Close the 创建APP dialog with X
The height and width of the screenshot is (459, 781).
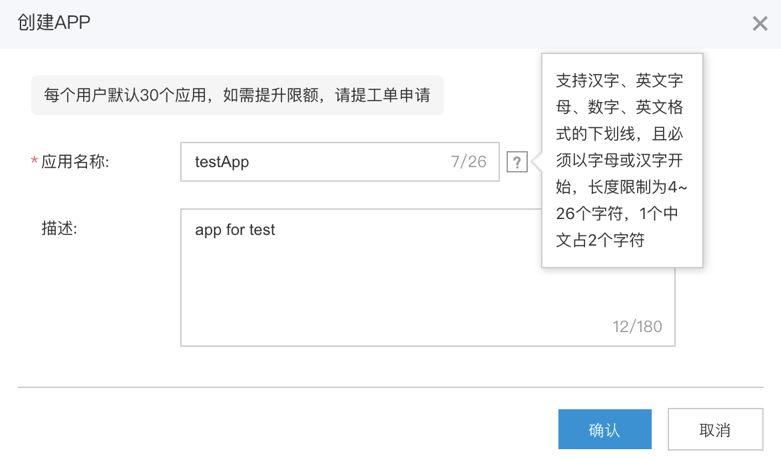760,23
